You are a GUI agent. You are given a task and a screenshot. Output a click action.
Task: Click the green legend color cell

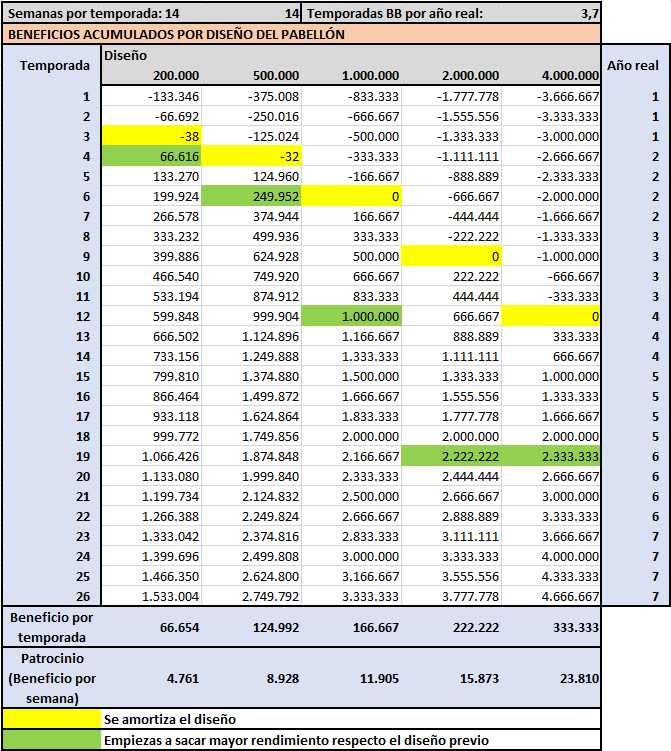click(52, 740)
